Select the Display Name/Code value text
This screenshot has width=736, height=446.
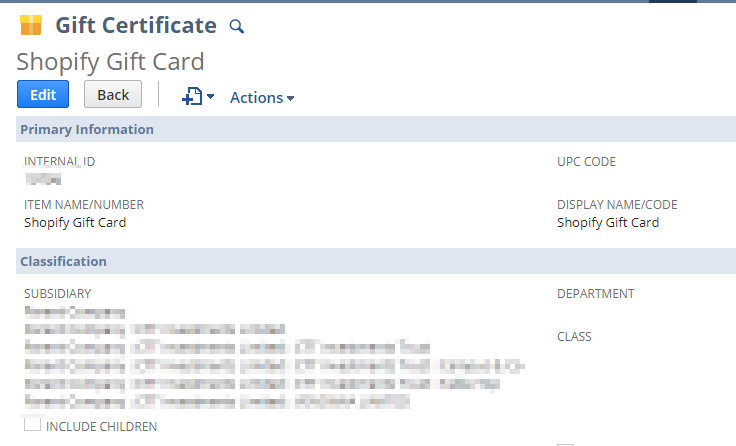point(608,223)
